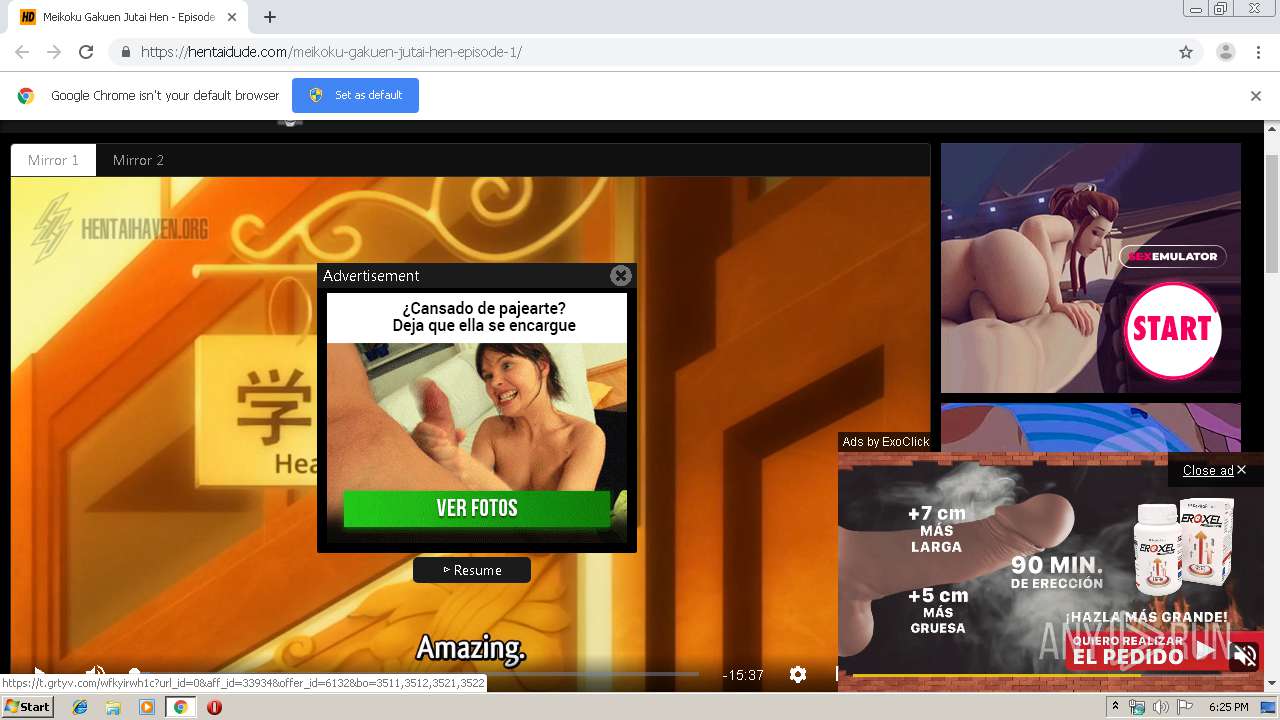The height and width of the screenshot is (720, 1280).
Task: Click the START button in sidebar ad
Action: click(x=1172, y=329)
